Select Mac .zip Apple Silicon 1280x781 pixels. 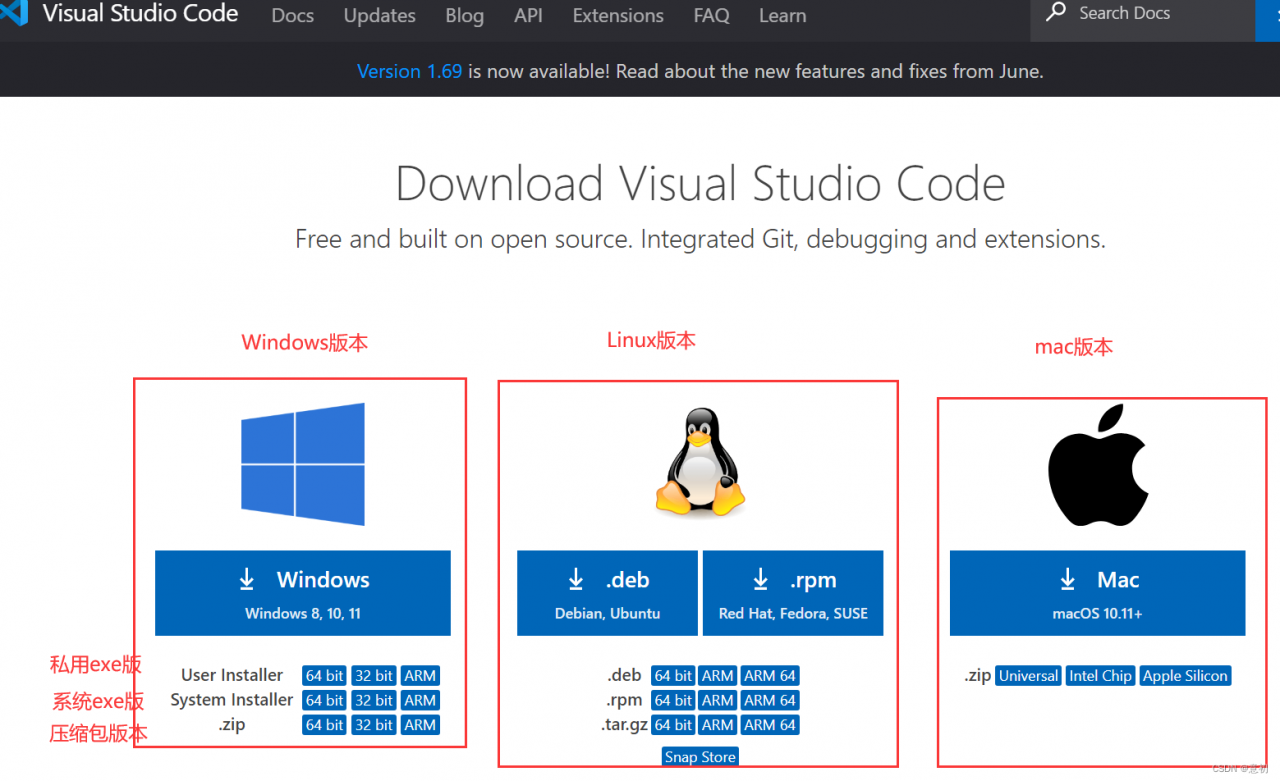coord(1185,676)
